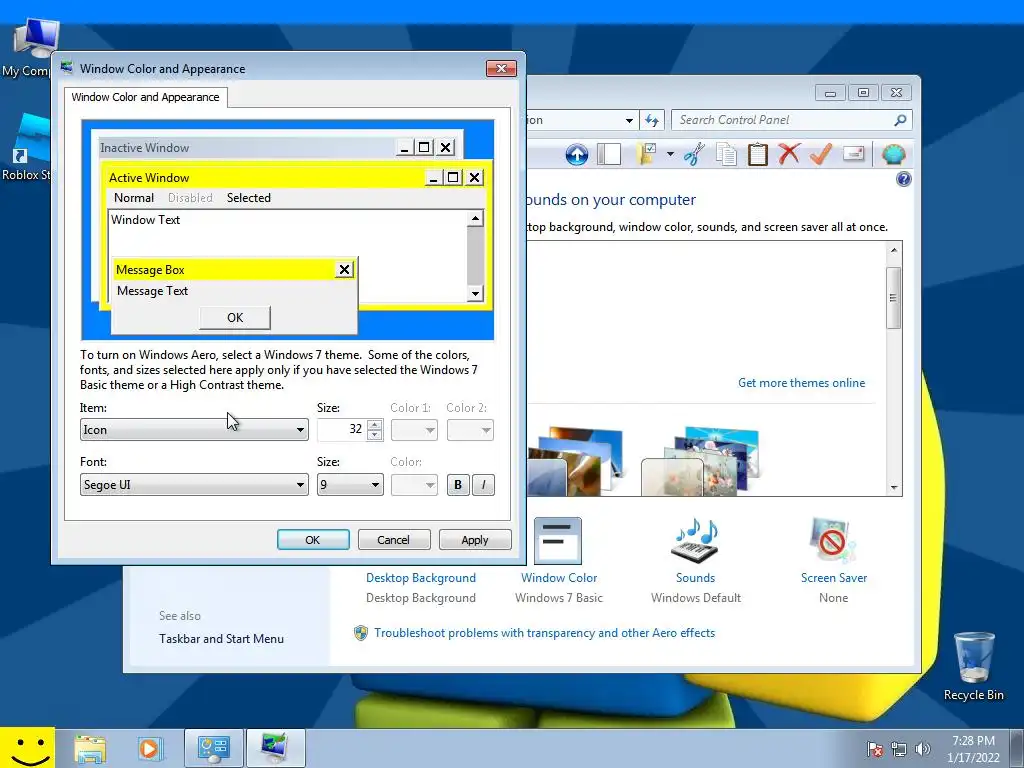Click the Inactive Window title bar preview
The image size is (1024, 768).
point(246,148)
